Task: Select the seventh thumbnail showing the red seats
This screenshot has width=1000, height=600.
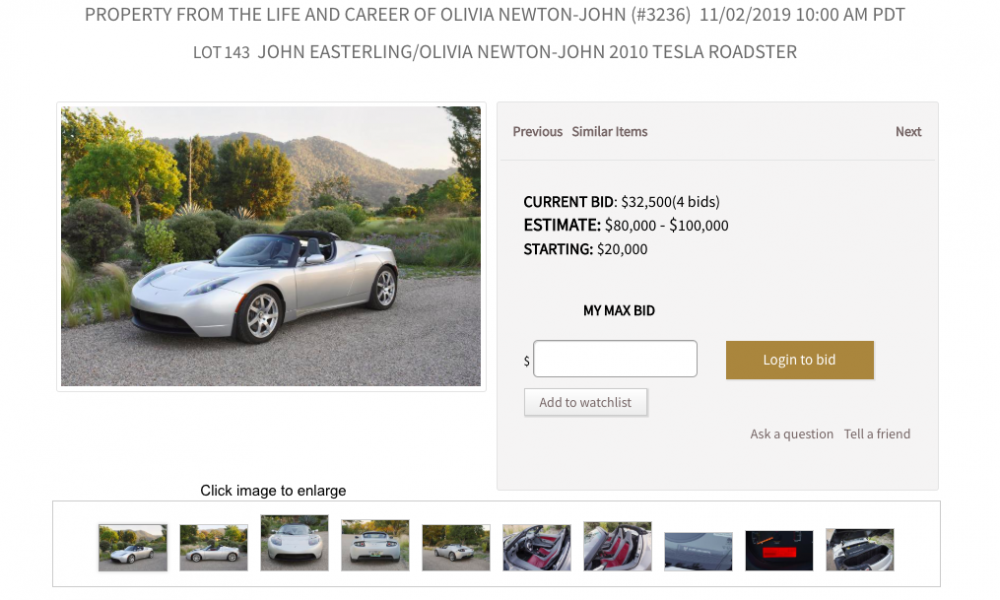Action: click(617, 546)
